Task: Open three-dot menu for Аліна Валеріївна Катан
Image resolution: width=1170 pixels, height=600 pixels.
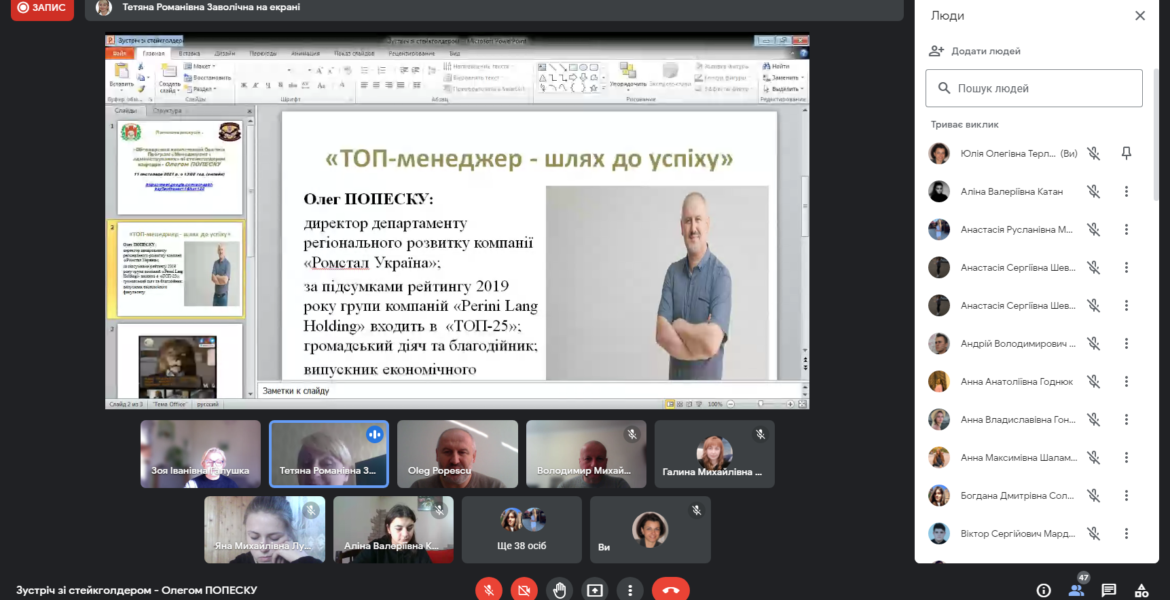Action: (1127, 192)
